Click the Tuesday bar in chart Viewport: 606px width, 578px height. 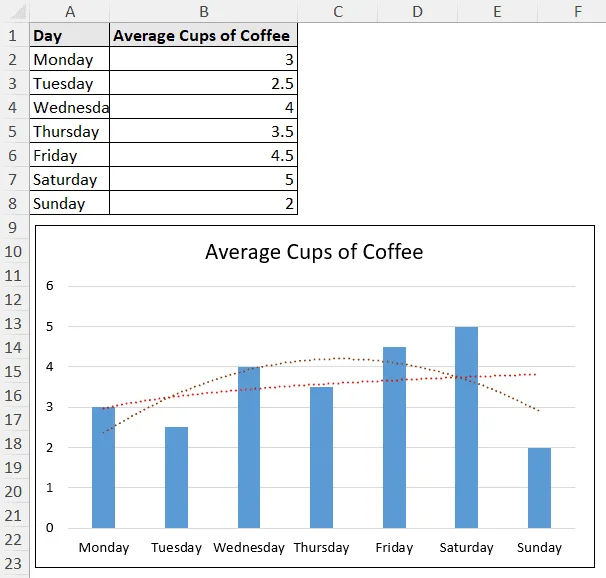176,478
